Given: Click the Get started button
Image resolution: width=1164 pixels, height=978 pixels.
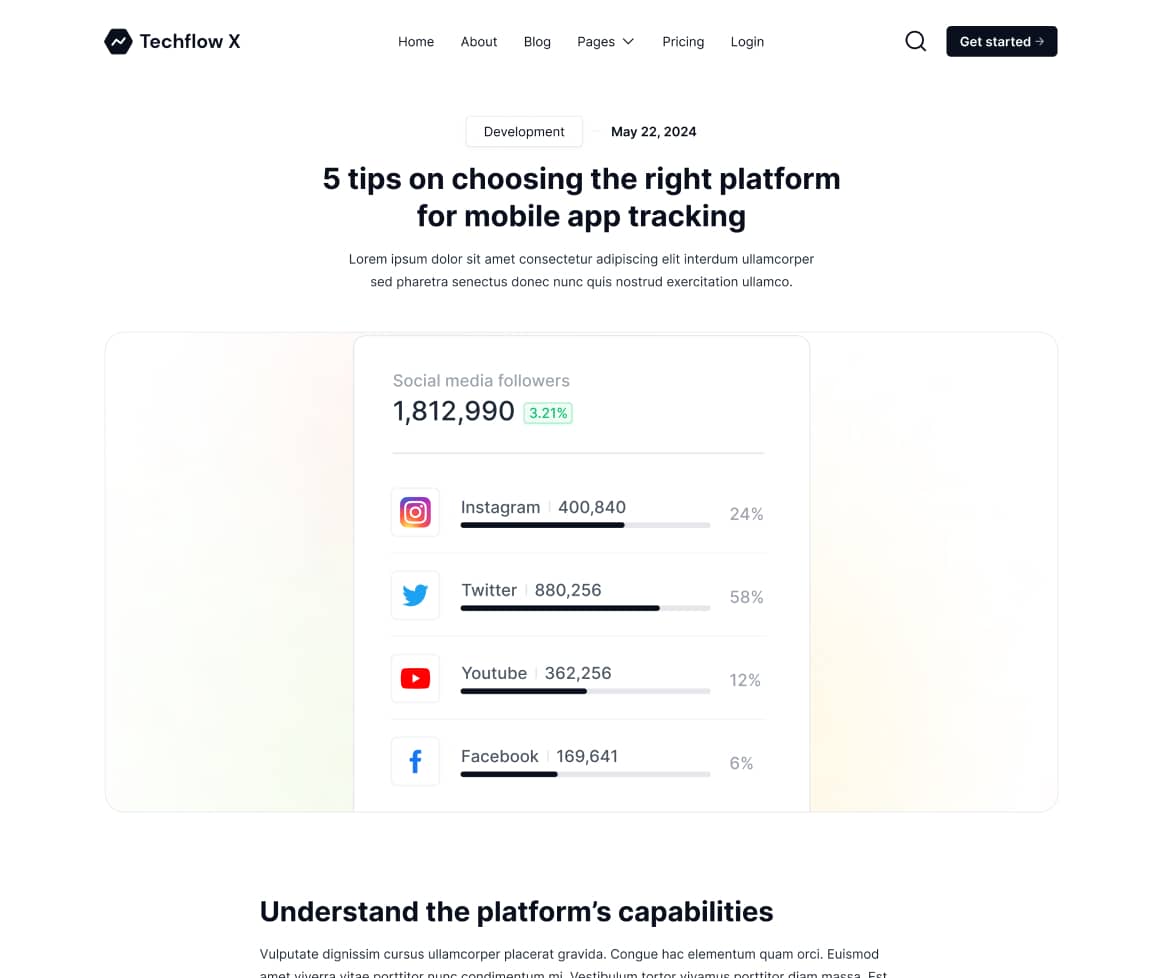Looking at the screenshot, I should pos(1001,41).
